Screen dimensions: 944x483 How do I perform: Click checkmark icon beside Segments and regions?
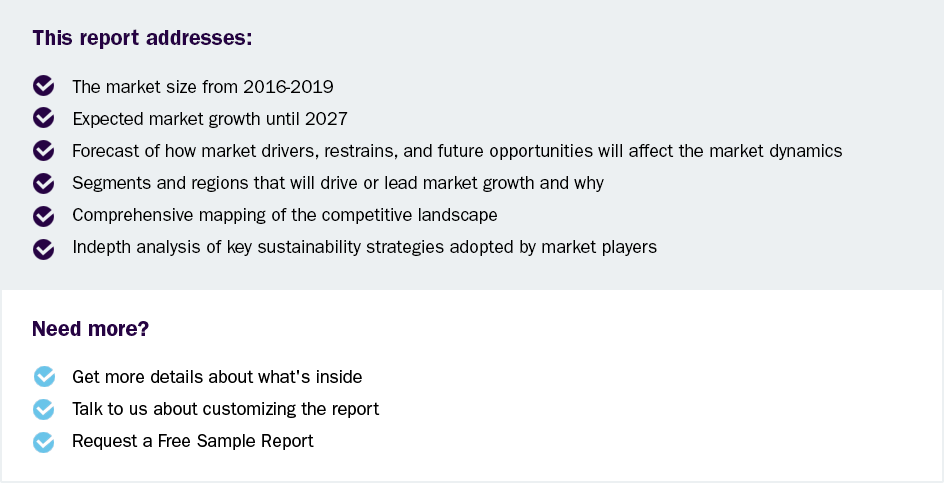pos(43,183)
